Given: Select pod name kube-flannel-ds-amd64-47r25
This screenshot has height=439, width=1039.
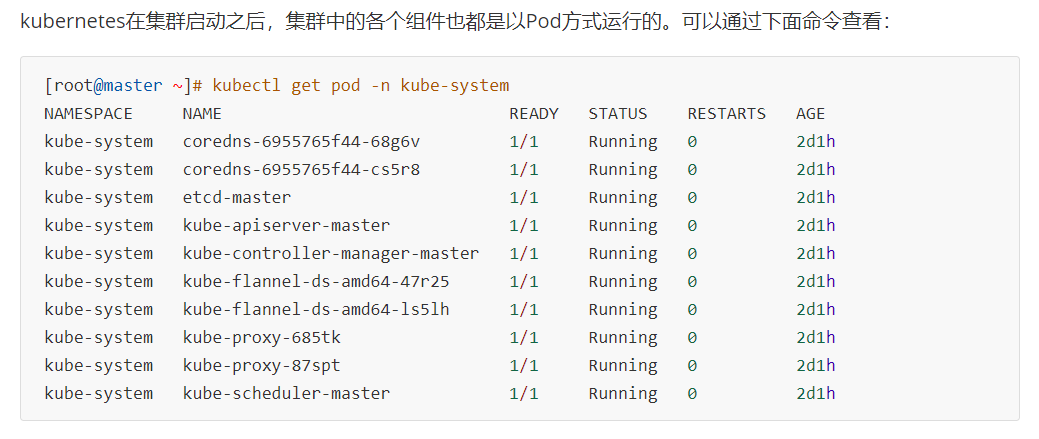Looking at the screenshot, I should tap(316, 281).
